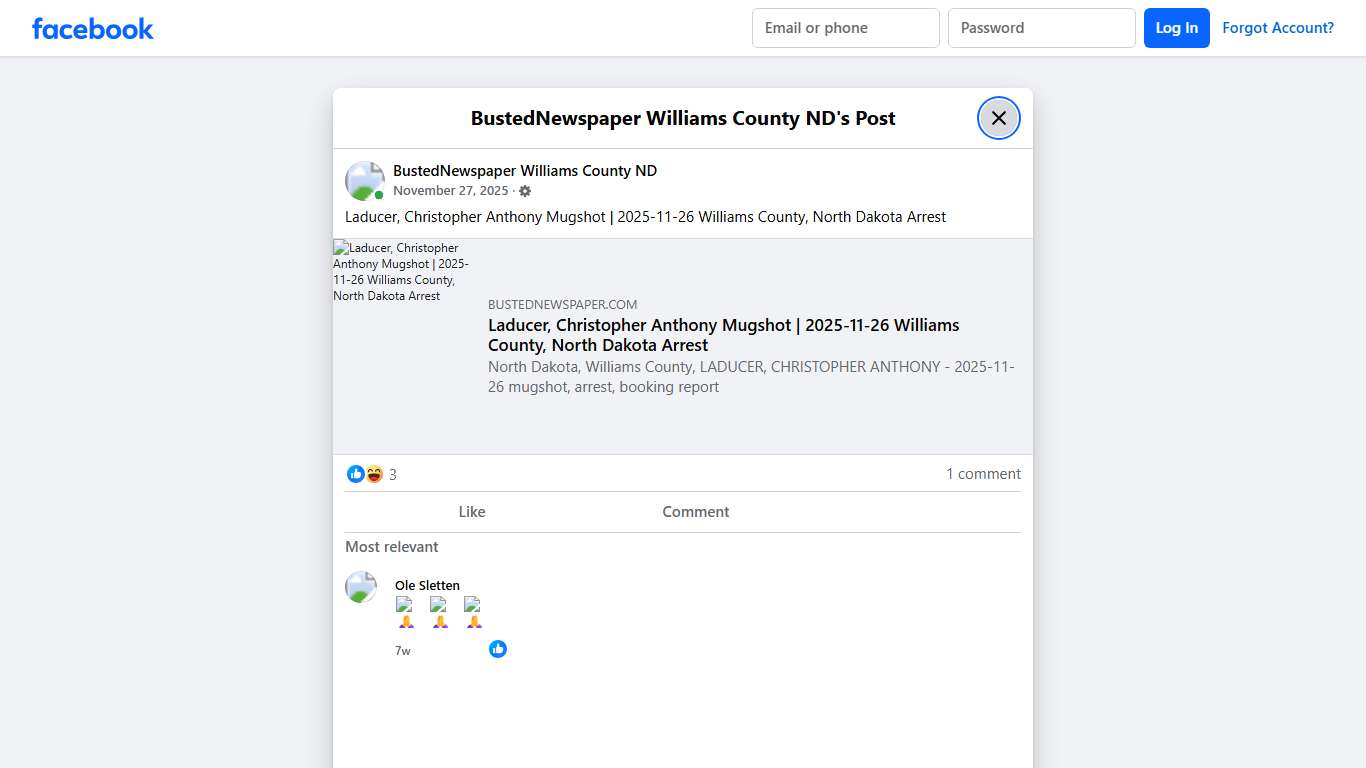This screenshot has width=1366, height=768.
Task: Select the Comment action on the post
Action: tap(696, 511)
